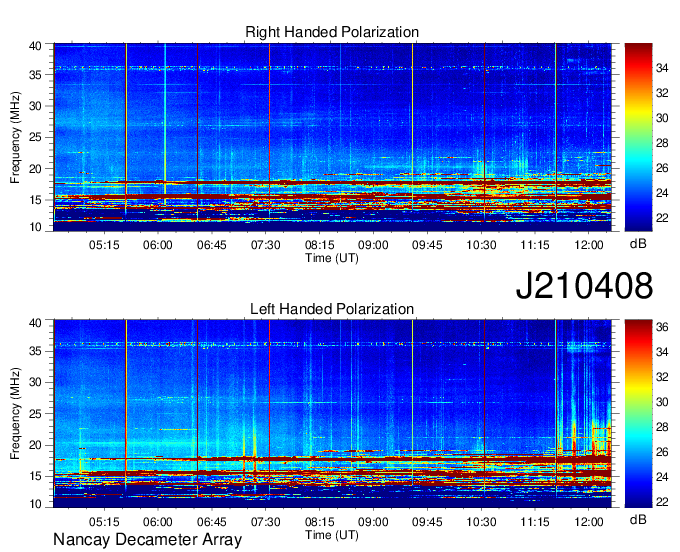
Task: Click "25" frequency tick of Right Handed plot
Action: click(35, 137)
